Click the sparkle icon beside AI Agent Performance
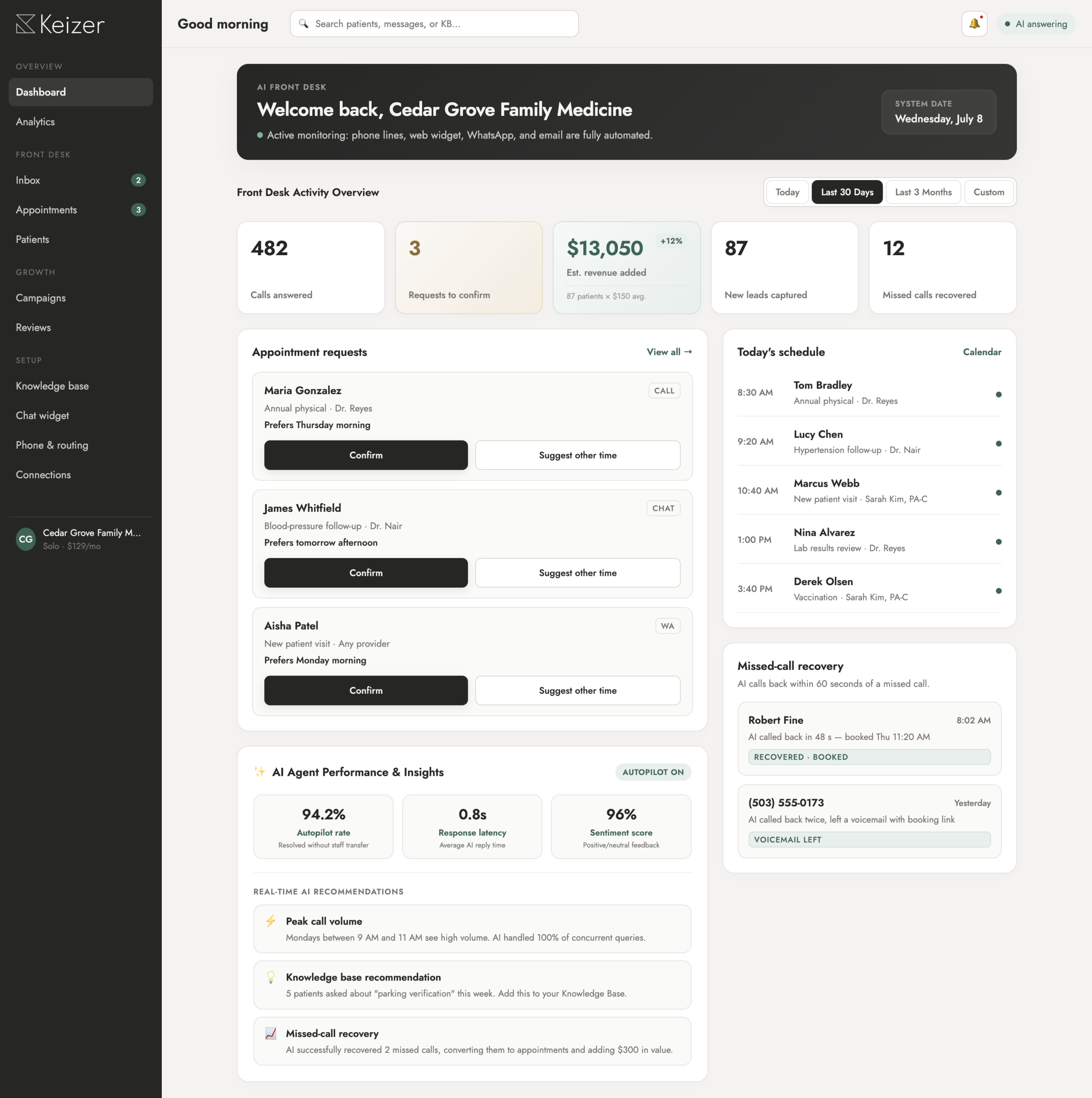The image size is (1092, 1098). click(x=260, y=772)
